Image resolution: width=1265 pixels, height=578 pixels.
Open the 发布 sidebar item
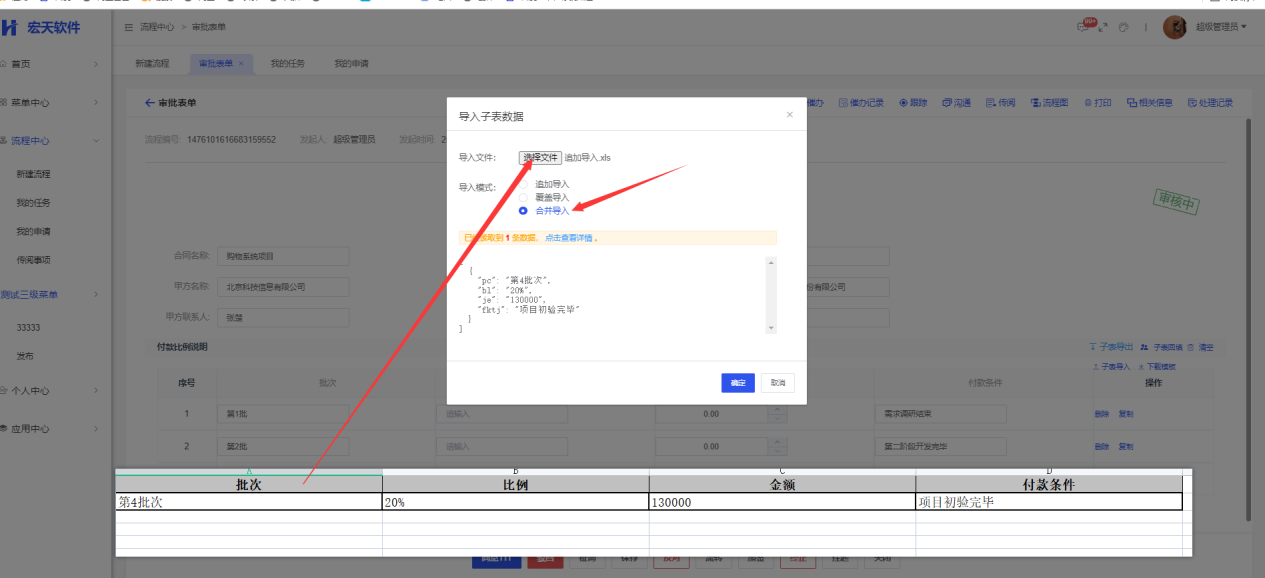point(25,356)
